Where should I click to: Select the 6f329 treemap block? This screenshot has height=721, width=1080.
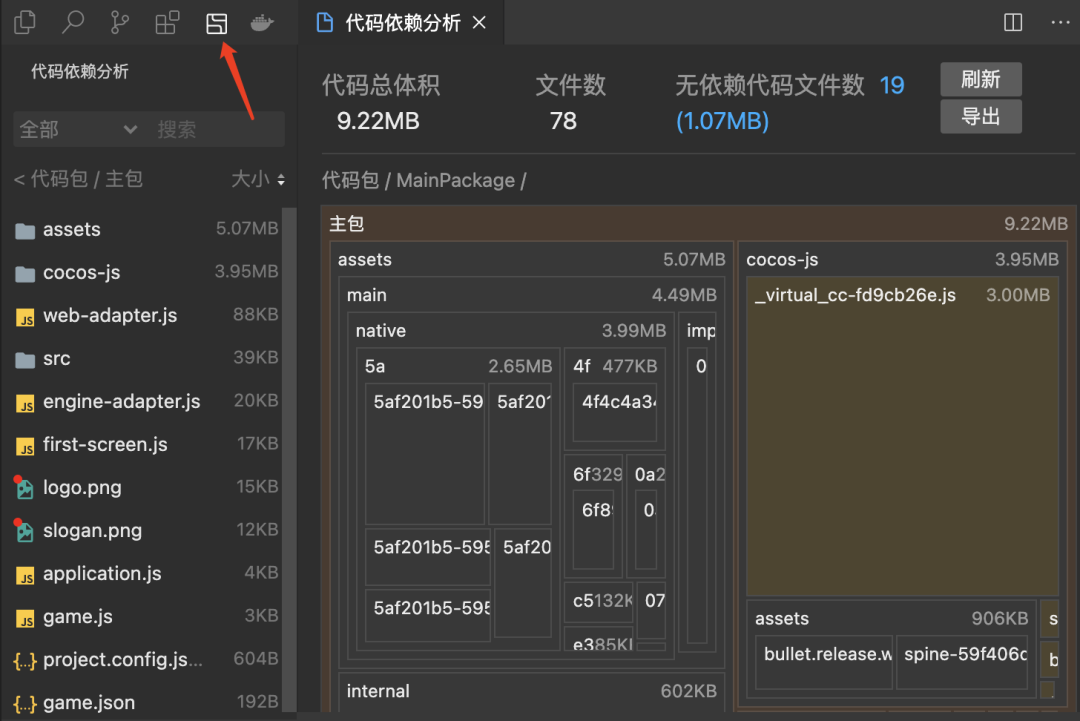[594, 474]
